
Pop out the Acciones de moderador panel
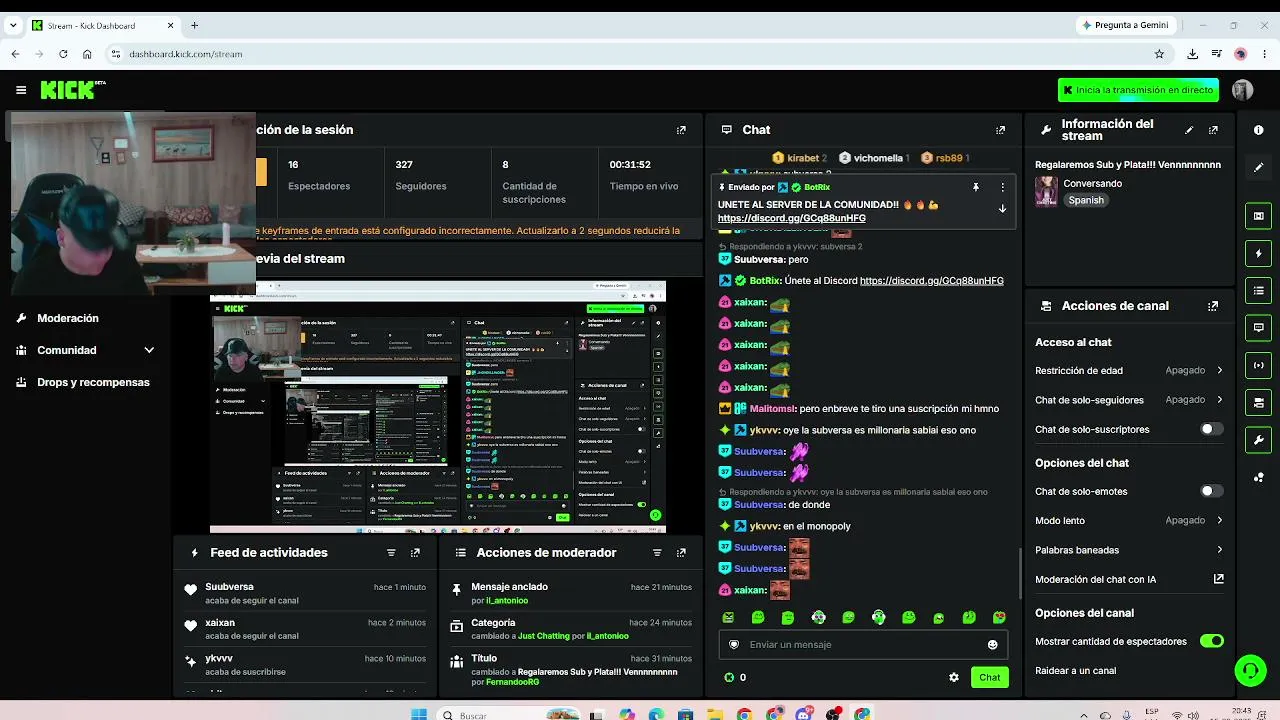[681, 553]
